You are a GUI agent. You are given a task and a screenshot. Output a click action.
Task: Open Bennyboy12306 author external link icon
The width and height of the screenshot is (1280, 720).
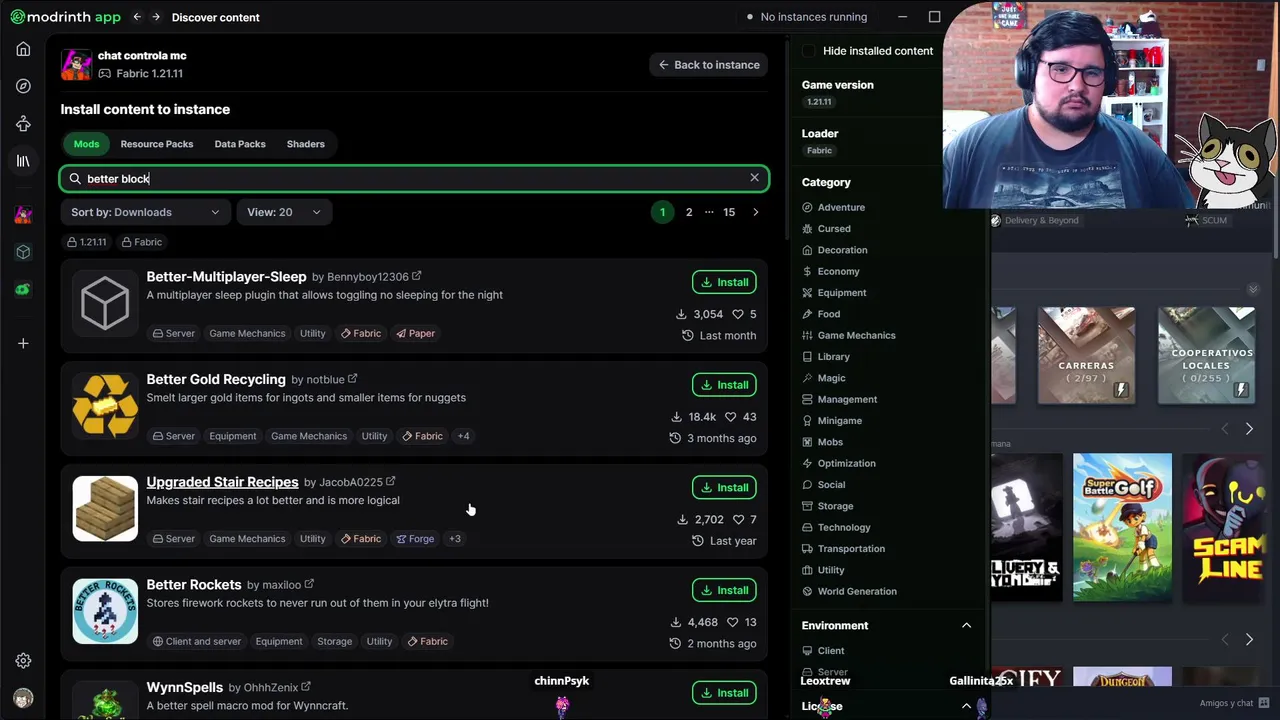pyautogui.click(x=417, y=276)
